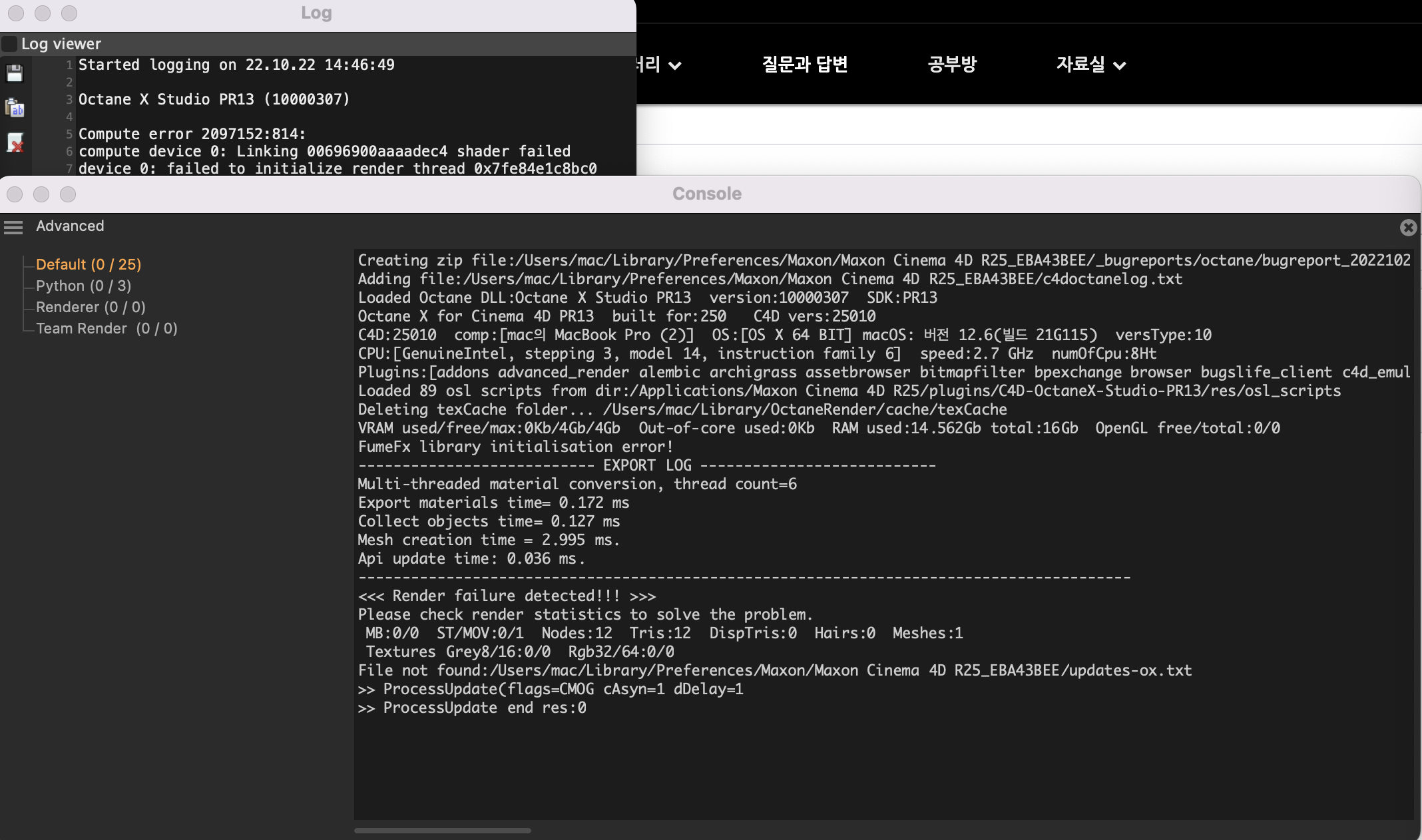
Task: Zoom the Console window
Action: coord(68,194)
